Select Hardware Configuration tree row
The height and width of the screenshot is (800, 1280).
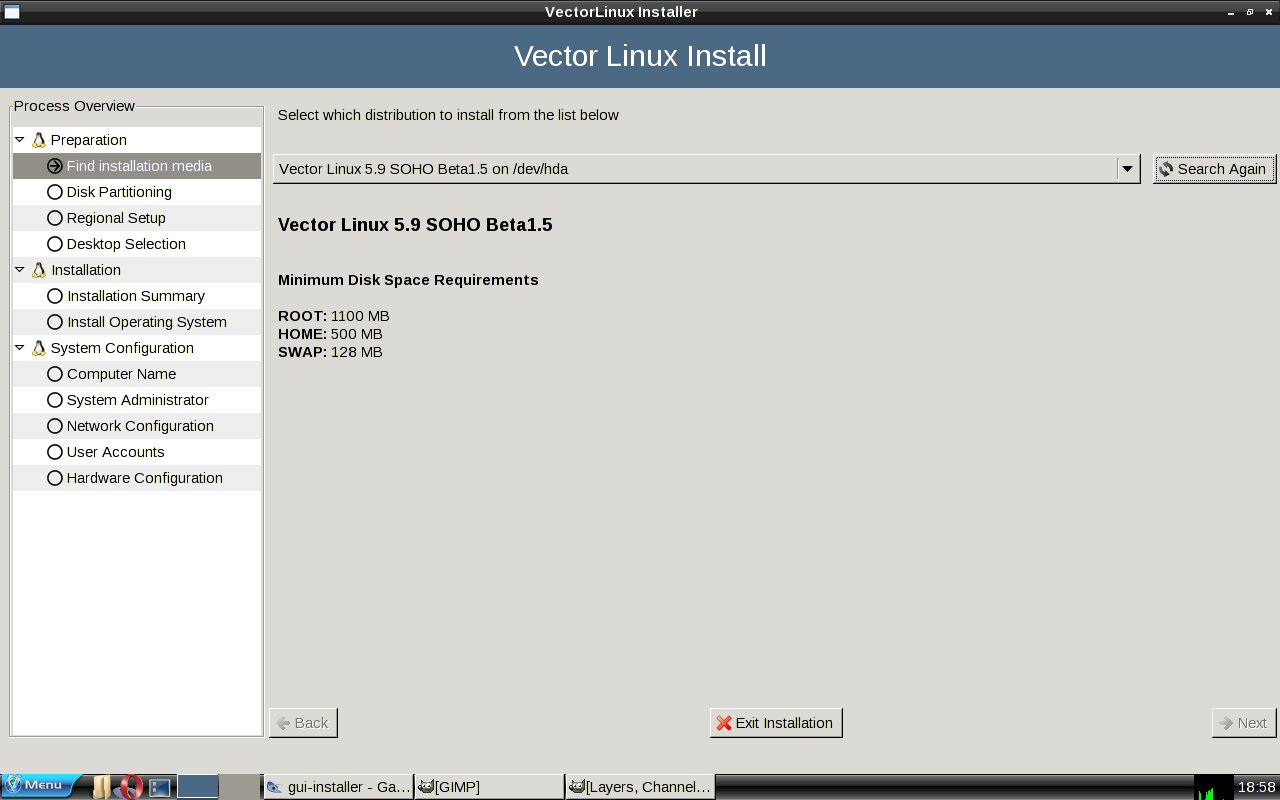[x=137, y=478]
